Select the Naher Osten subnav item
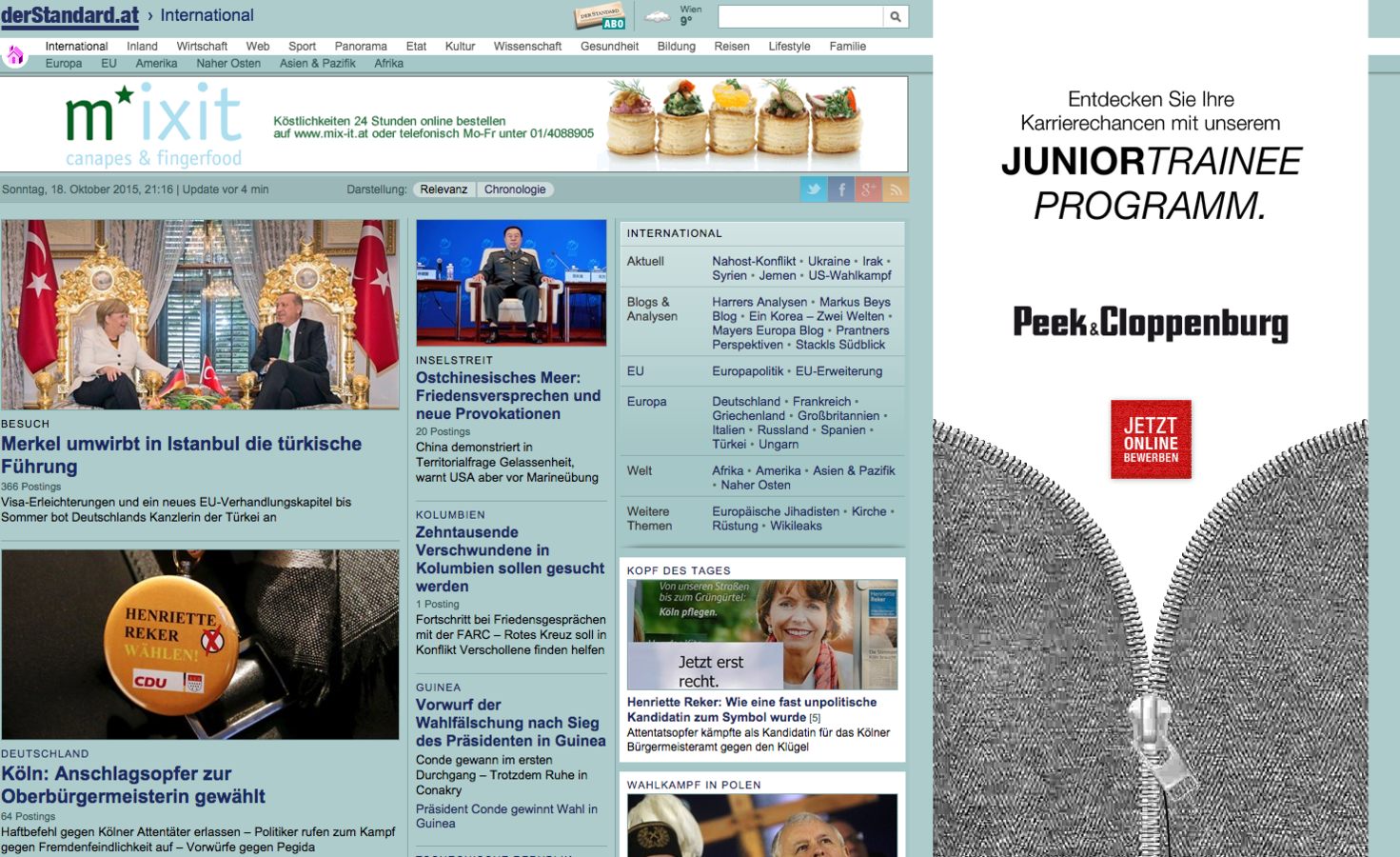 click(228, 63)
